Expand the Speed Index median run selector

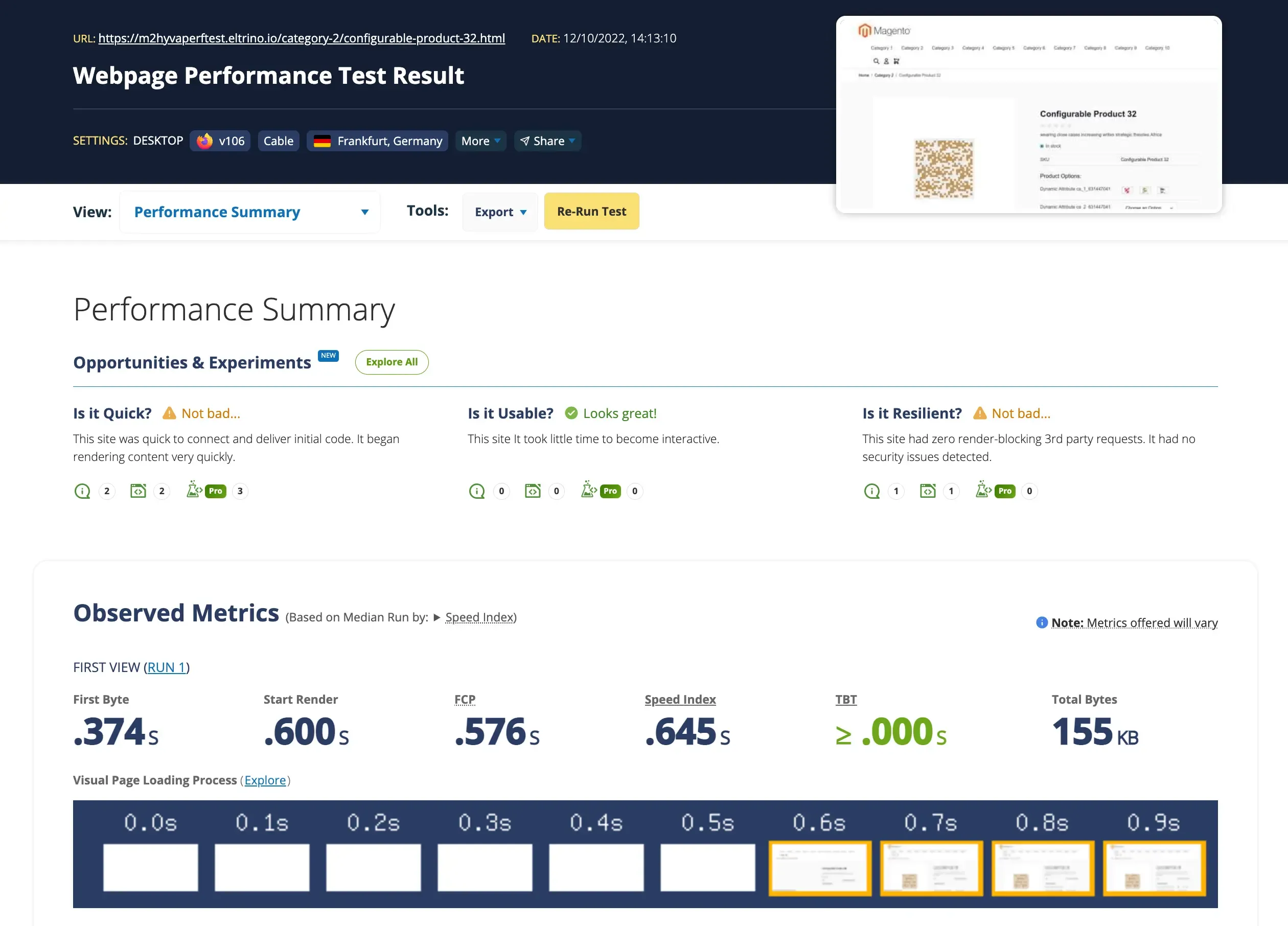[479, 617]
